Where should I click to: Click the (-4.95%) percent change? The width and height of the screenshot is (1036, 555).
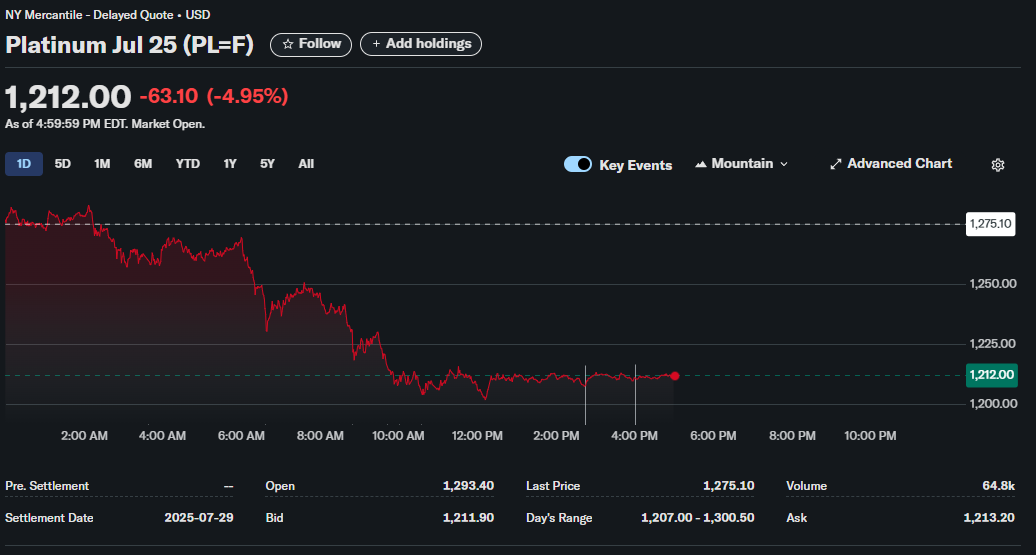pos(247,96)
